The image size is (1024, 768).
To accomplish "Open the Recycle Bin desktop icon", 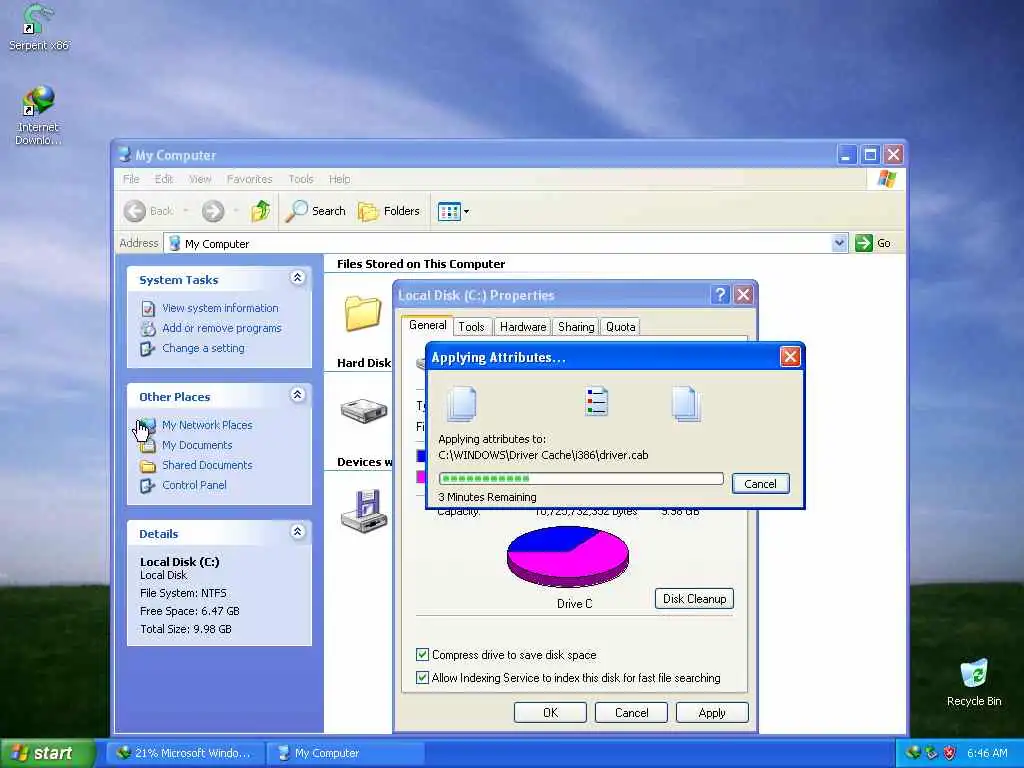I will (x=974, y=682).
